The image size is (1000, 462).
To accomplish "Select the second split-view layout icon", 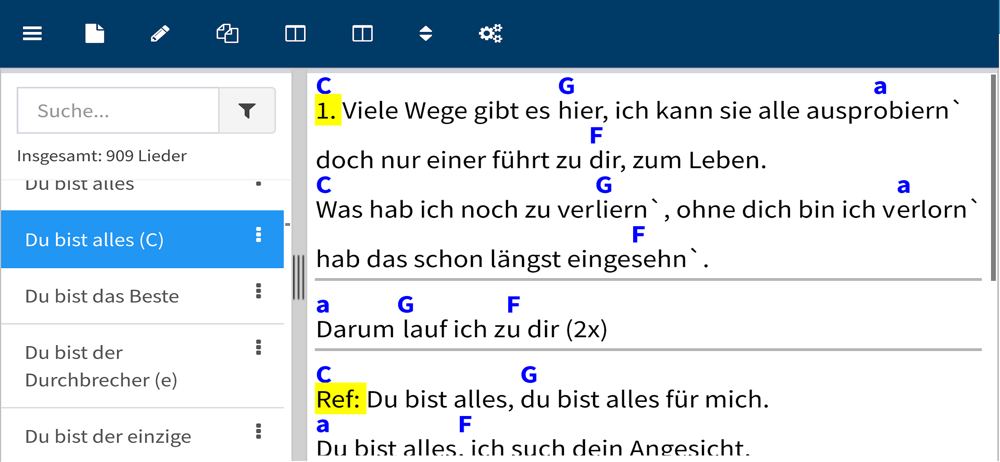I will 362,33.
